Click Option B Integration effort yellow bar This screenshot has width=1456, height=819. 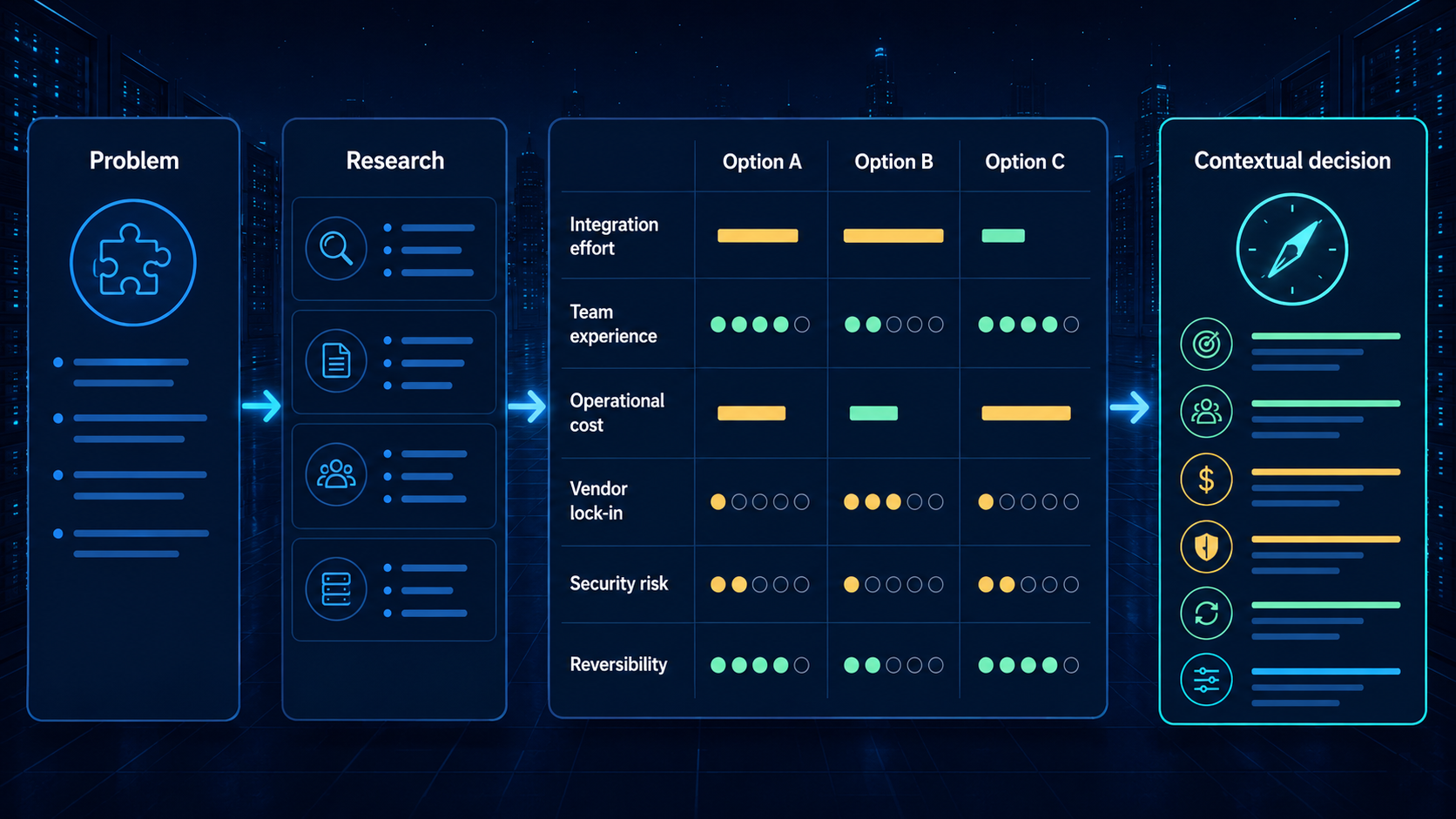tap(893, 236)
